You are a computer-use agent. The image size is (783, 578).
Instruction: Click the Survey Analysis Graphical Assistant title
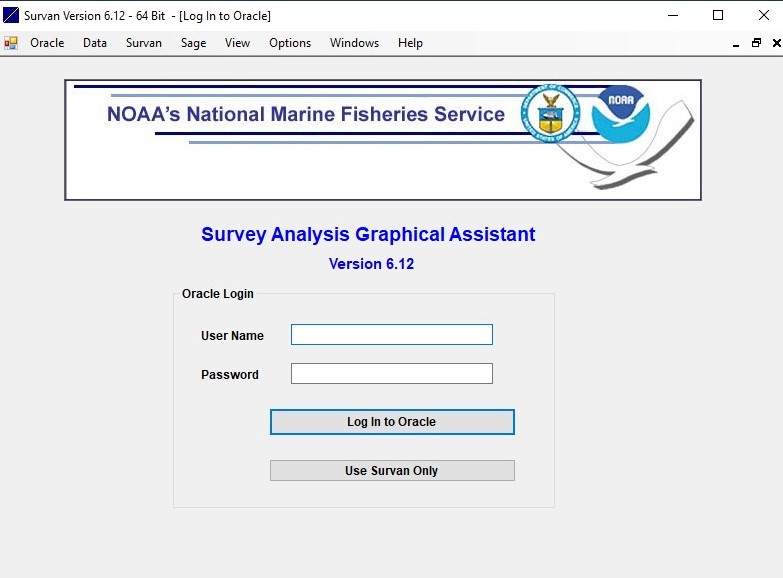(x=368, y=234)
